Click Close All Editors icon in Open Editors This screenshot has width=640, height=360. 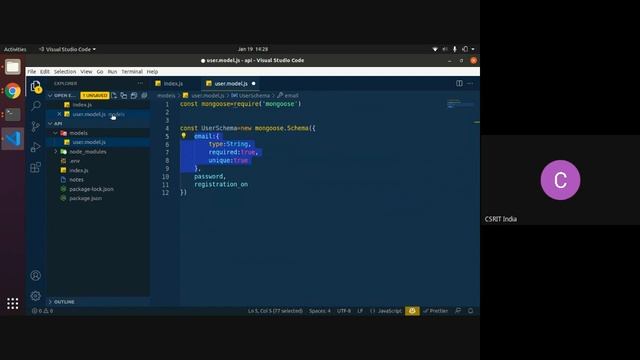[x=144, y=96]
